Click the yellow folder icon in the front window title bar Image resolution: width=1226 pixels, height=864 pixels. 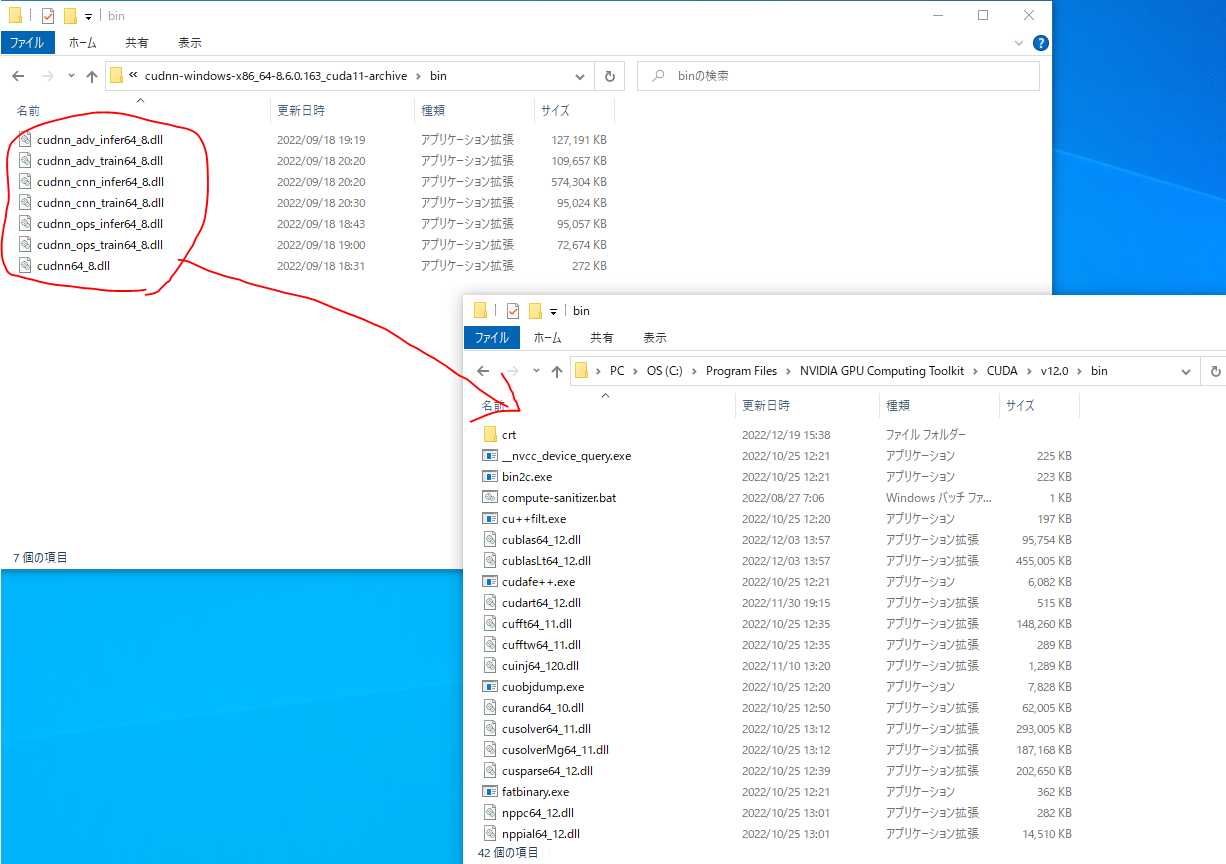tap(480, 311)
